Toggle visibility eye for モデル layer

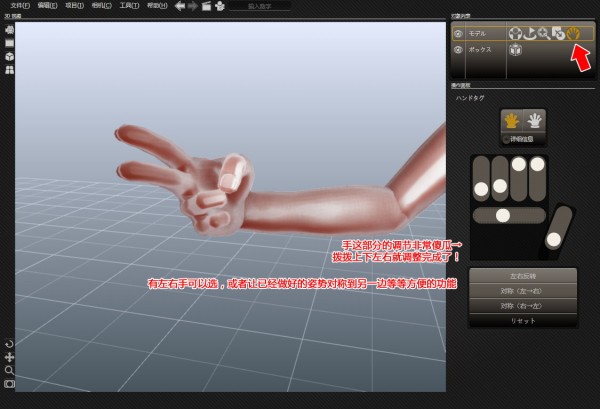[x=458, y=33]
